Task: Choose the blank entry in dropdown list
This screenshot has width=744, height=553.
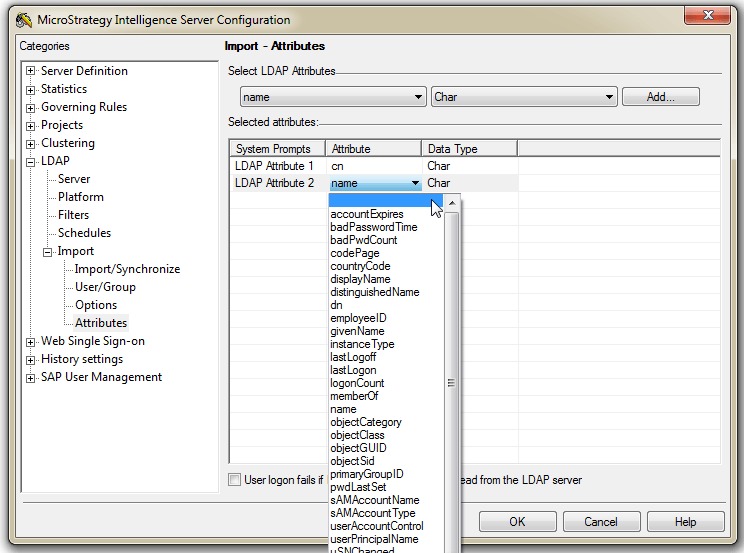Action: (x=386, y=201)
